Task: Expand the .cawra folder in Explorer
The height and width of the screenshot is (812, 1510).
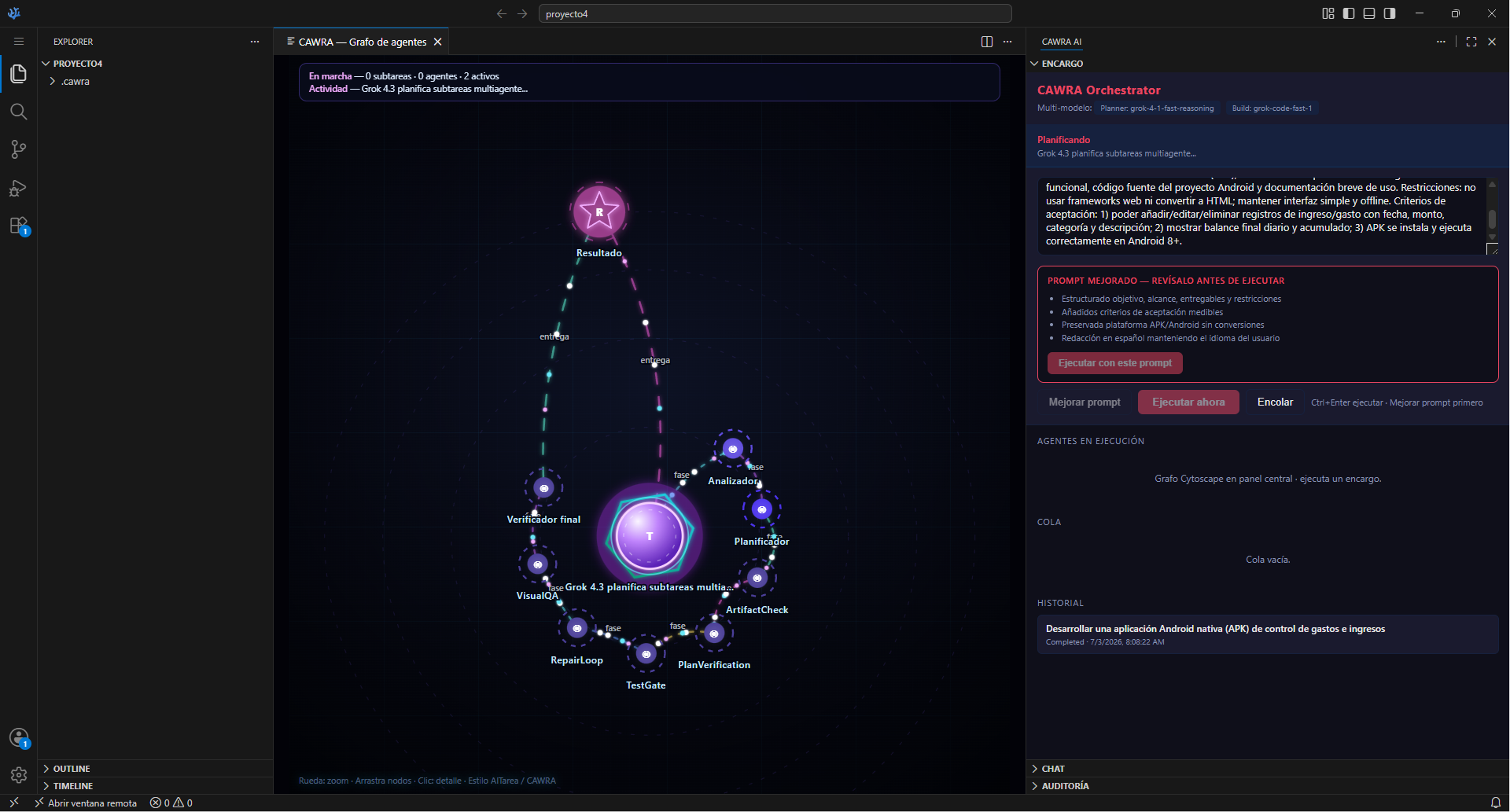Action: coord(75,82)
